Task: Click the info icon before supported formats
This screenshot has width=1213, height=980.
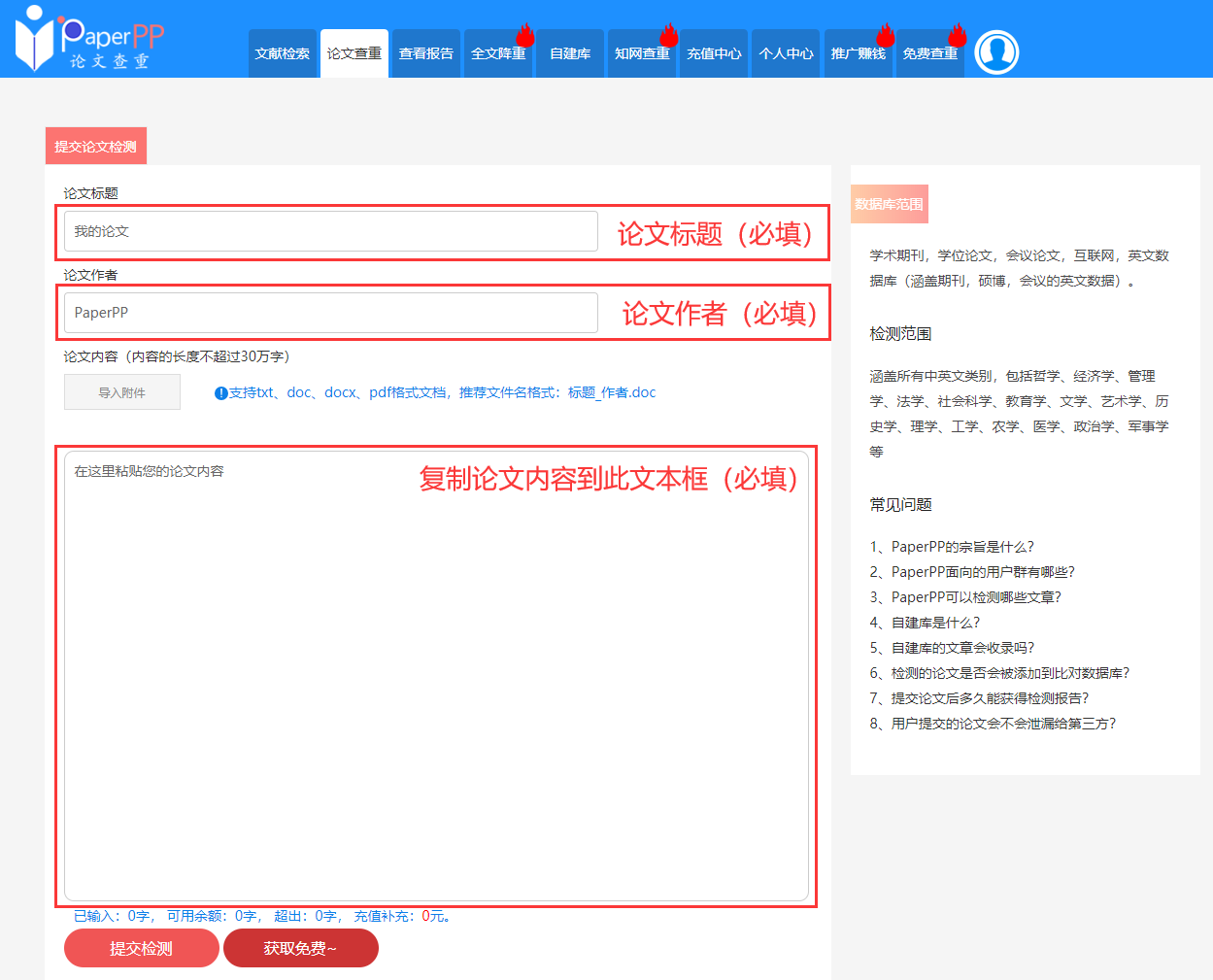Action: coord(221,393)
